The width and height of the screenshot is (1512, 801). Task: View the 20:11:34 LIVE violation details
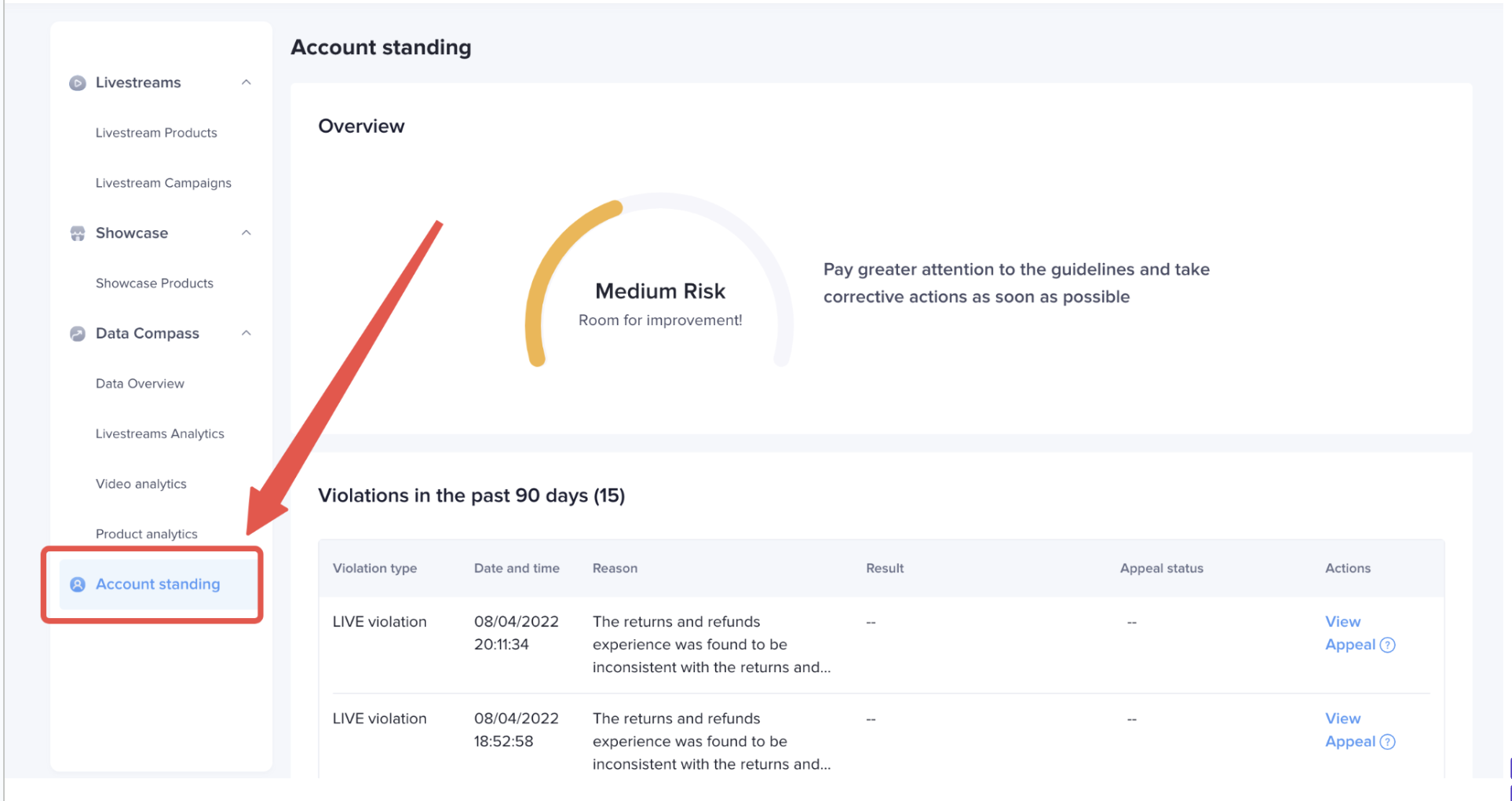tap(1342, 622)
